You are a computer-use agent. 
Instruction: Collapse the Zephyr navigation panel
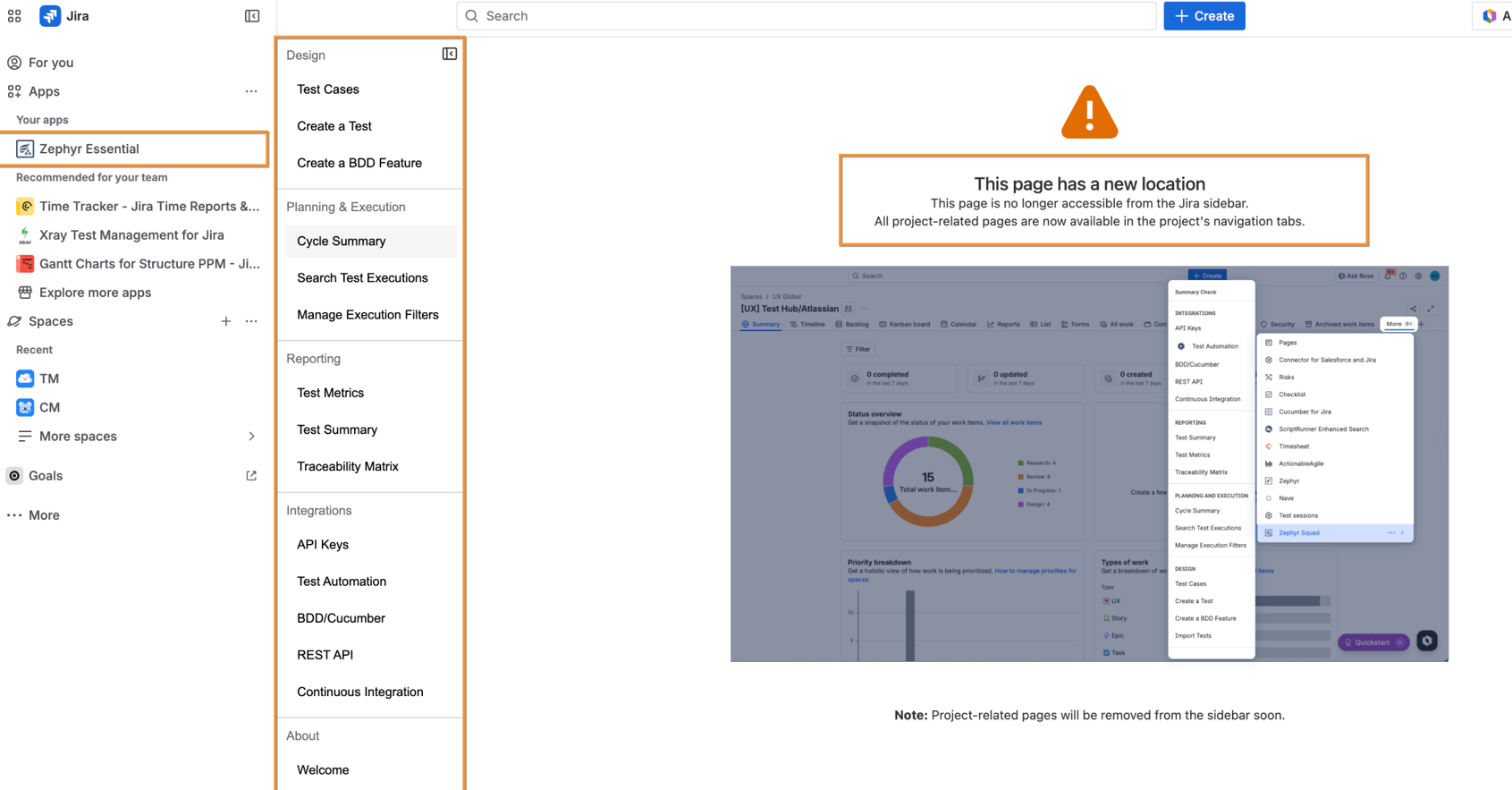[x=449, y=55]
